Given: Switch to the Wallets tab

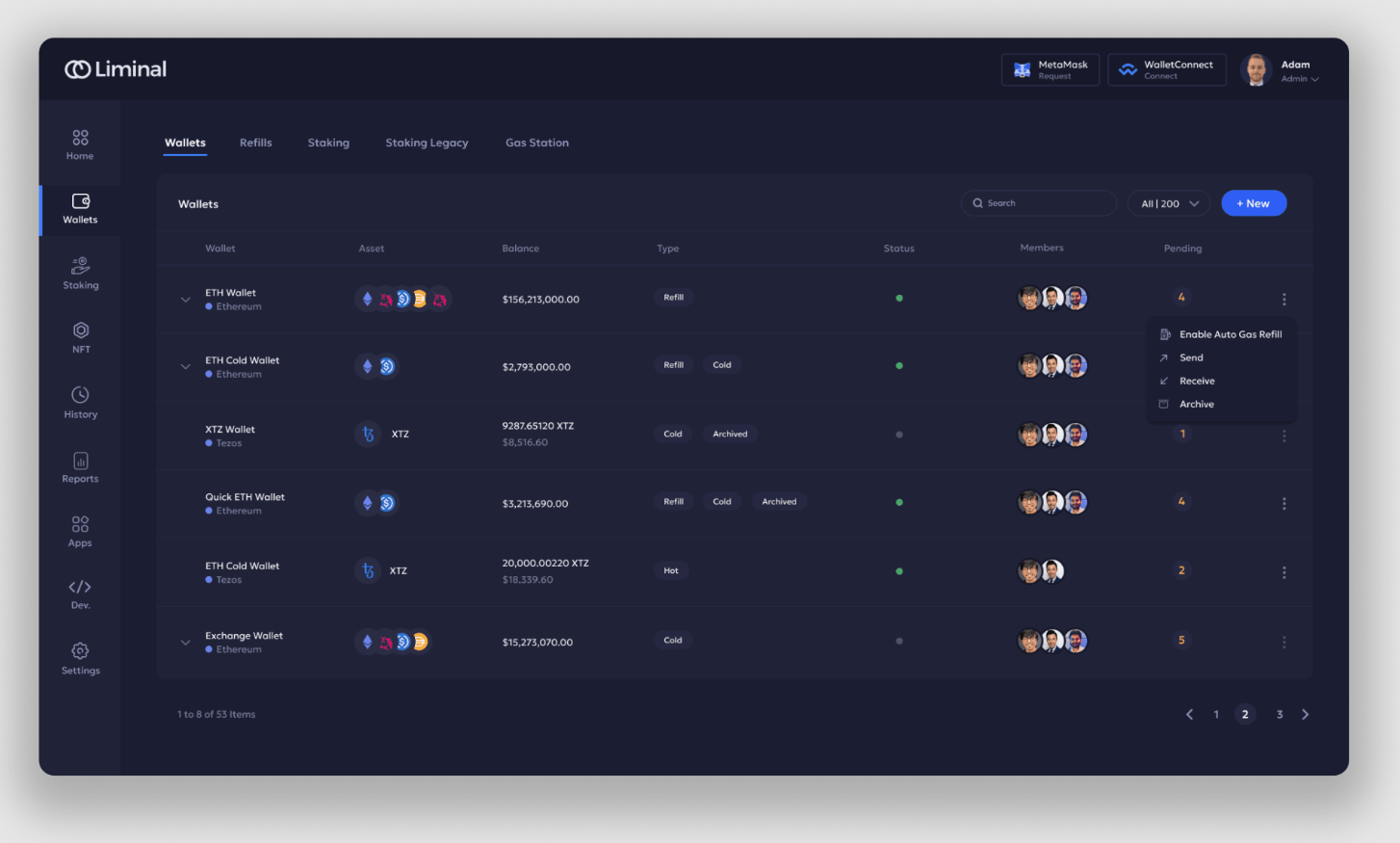Looking at the screenshot, I should pyautogui.click(x=185, y=143).
